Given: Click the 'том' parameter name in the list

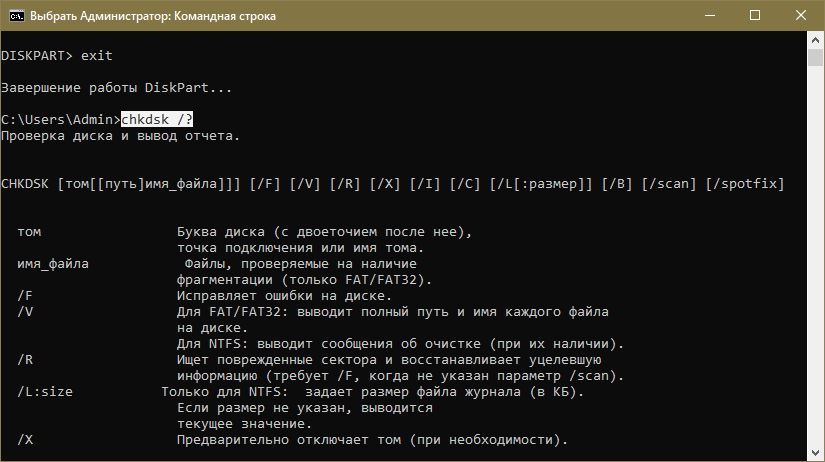Looking at the screenshot, I should coord(29,232).
